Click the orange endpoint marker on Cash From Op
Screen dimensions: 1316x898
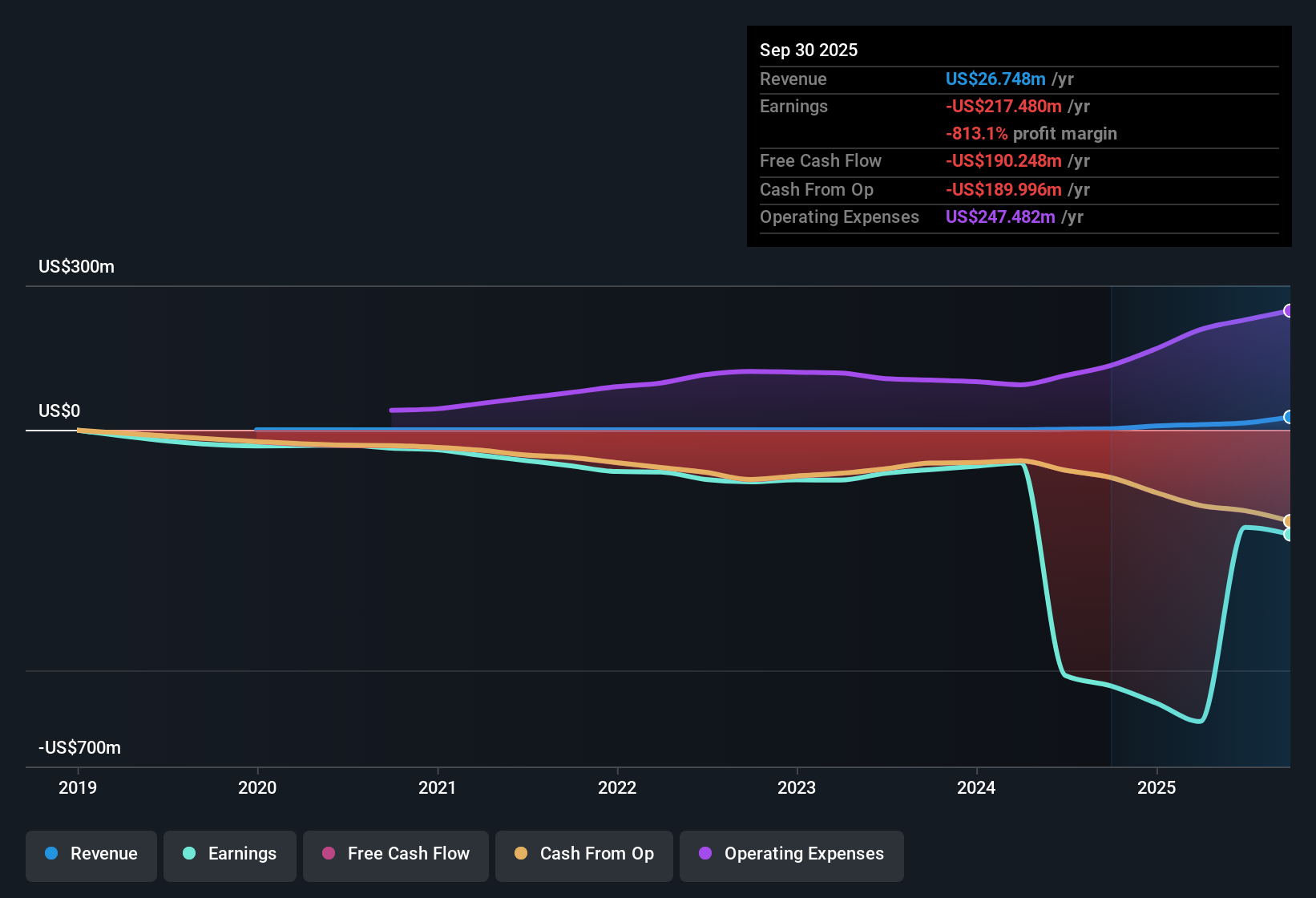click(1288, 521)
